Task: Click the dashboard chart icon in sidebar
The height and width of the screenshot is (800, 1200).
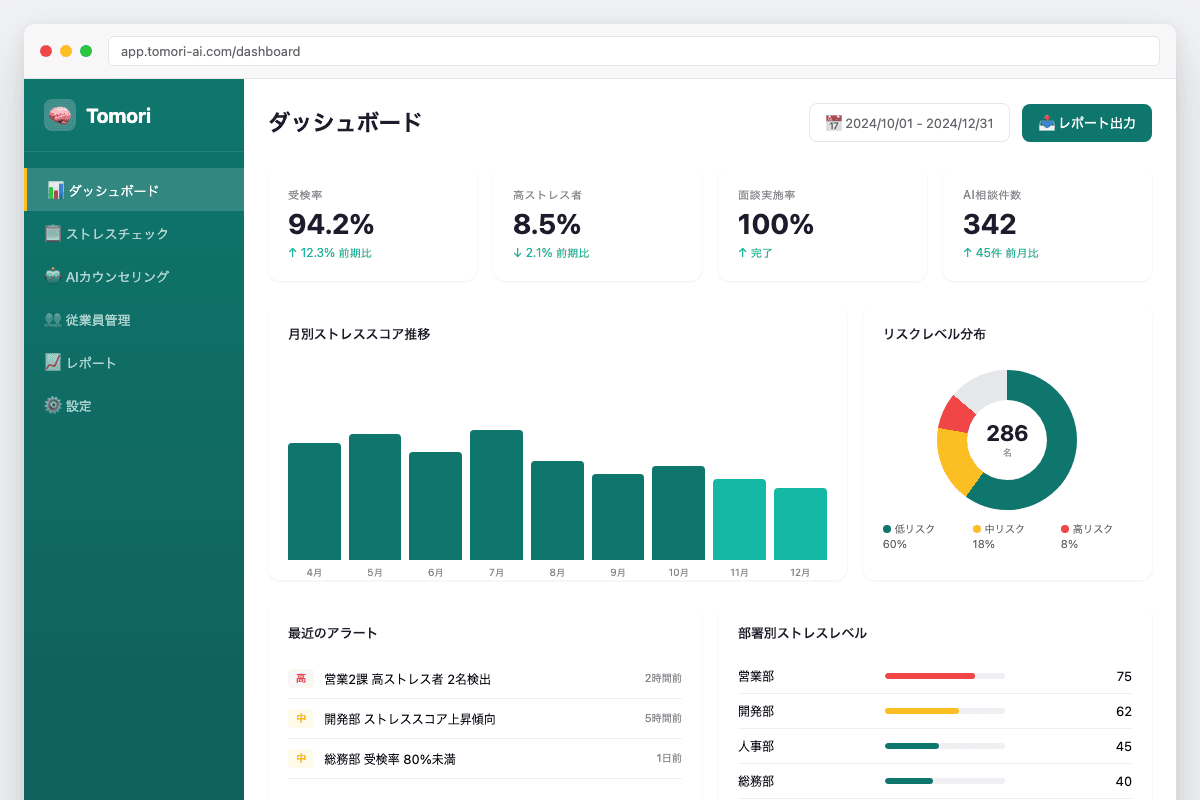Action: (x=55, y=190)
